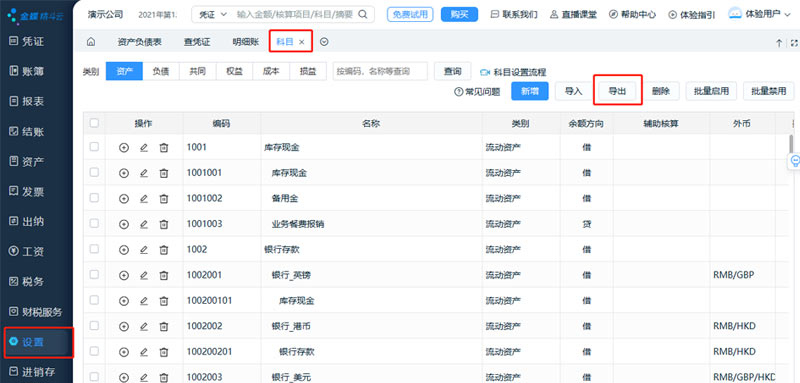Click the 批量禁用 button
The image size is (800, 383).
[x=769, y=91]
